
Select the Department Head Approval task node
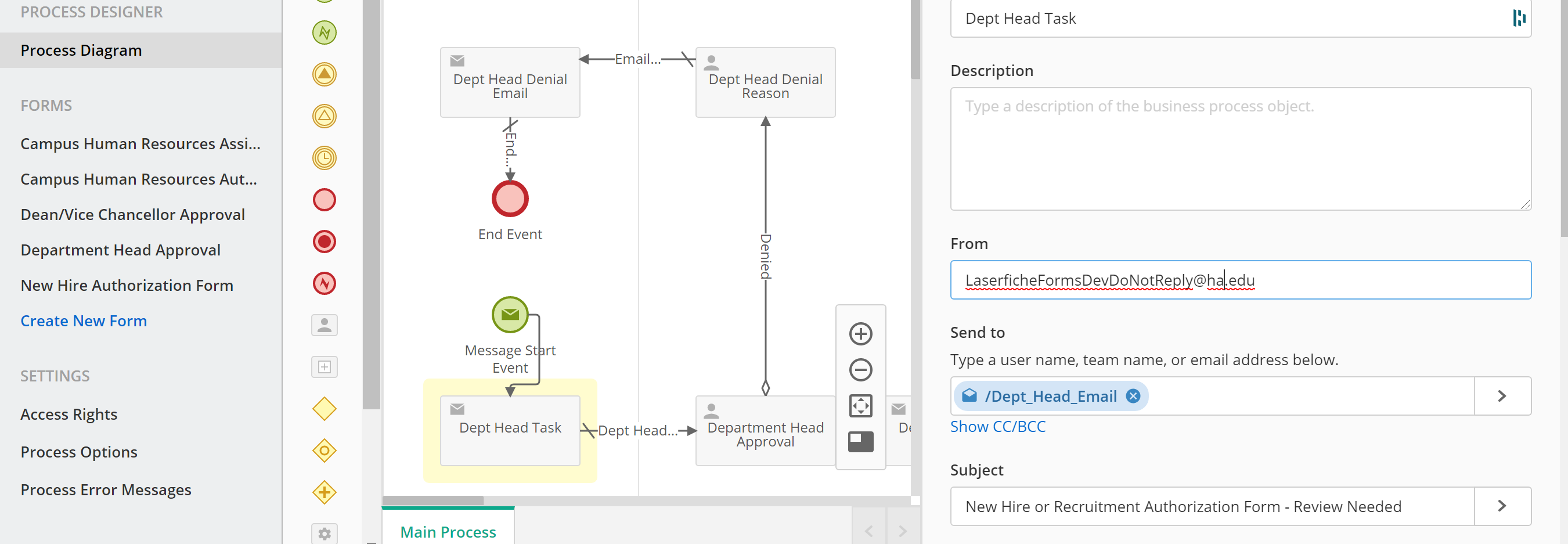coord(765,431)
